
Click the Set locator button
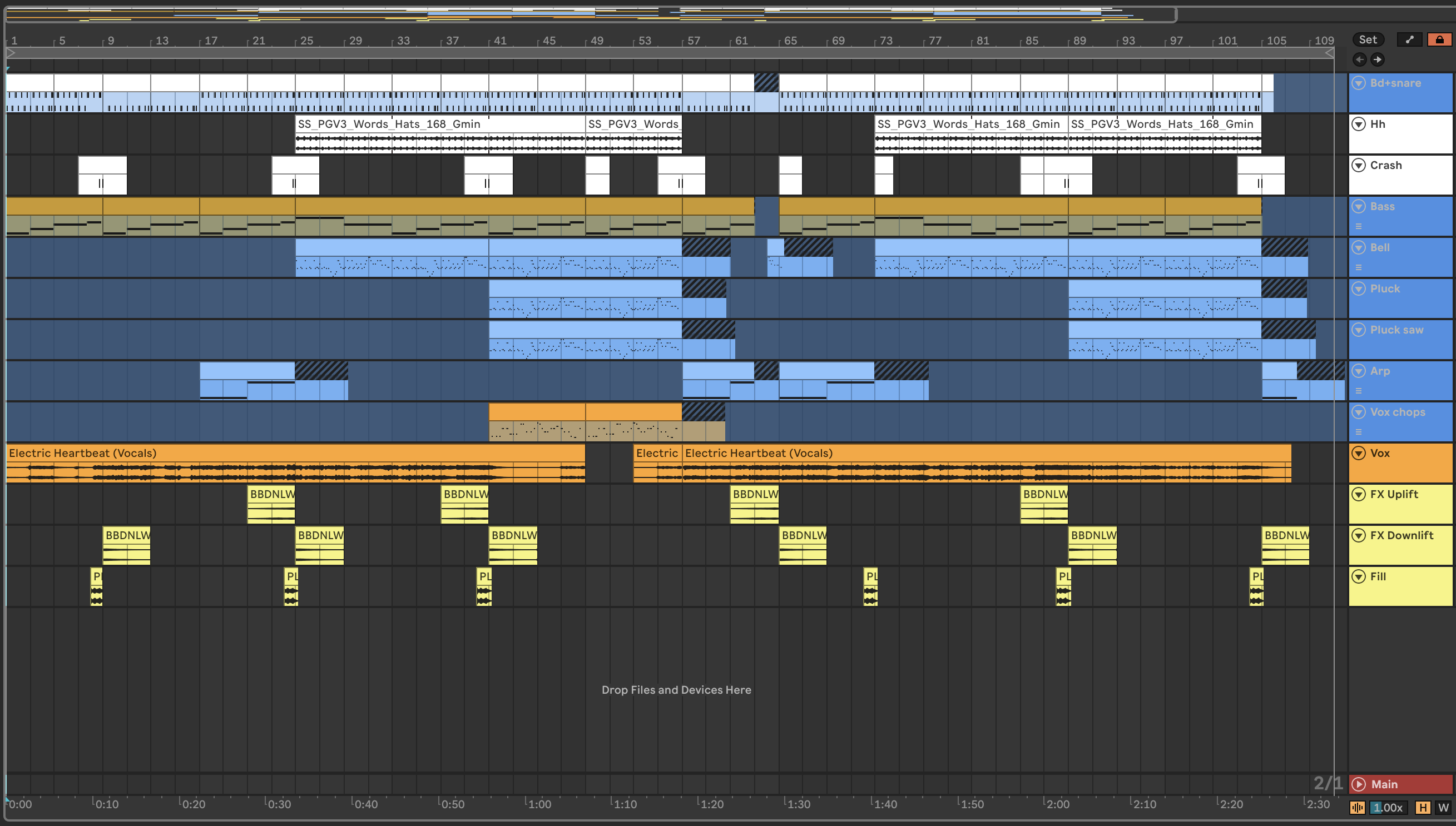[1368, 39]
